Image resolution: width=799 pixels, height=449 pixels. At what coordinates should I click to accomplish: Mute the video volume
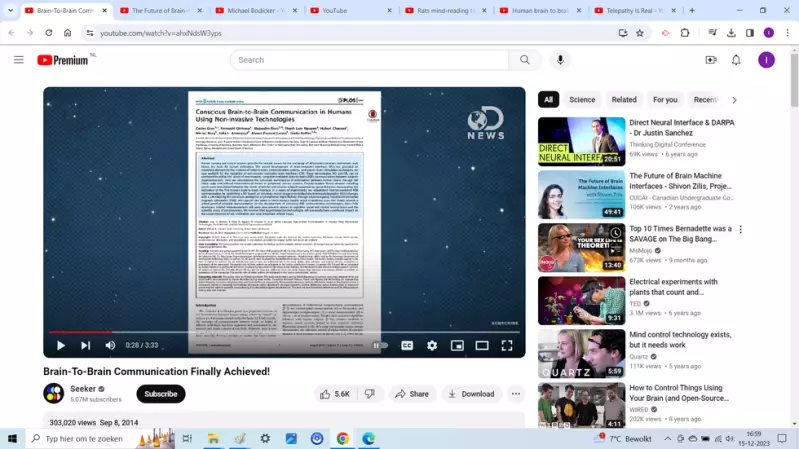coord(110,346)
